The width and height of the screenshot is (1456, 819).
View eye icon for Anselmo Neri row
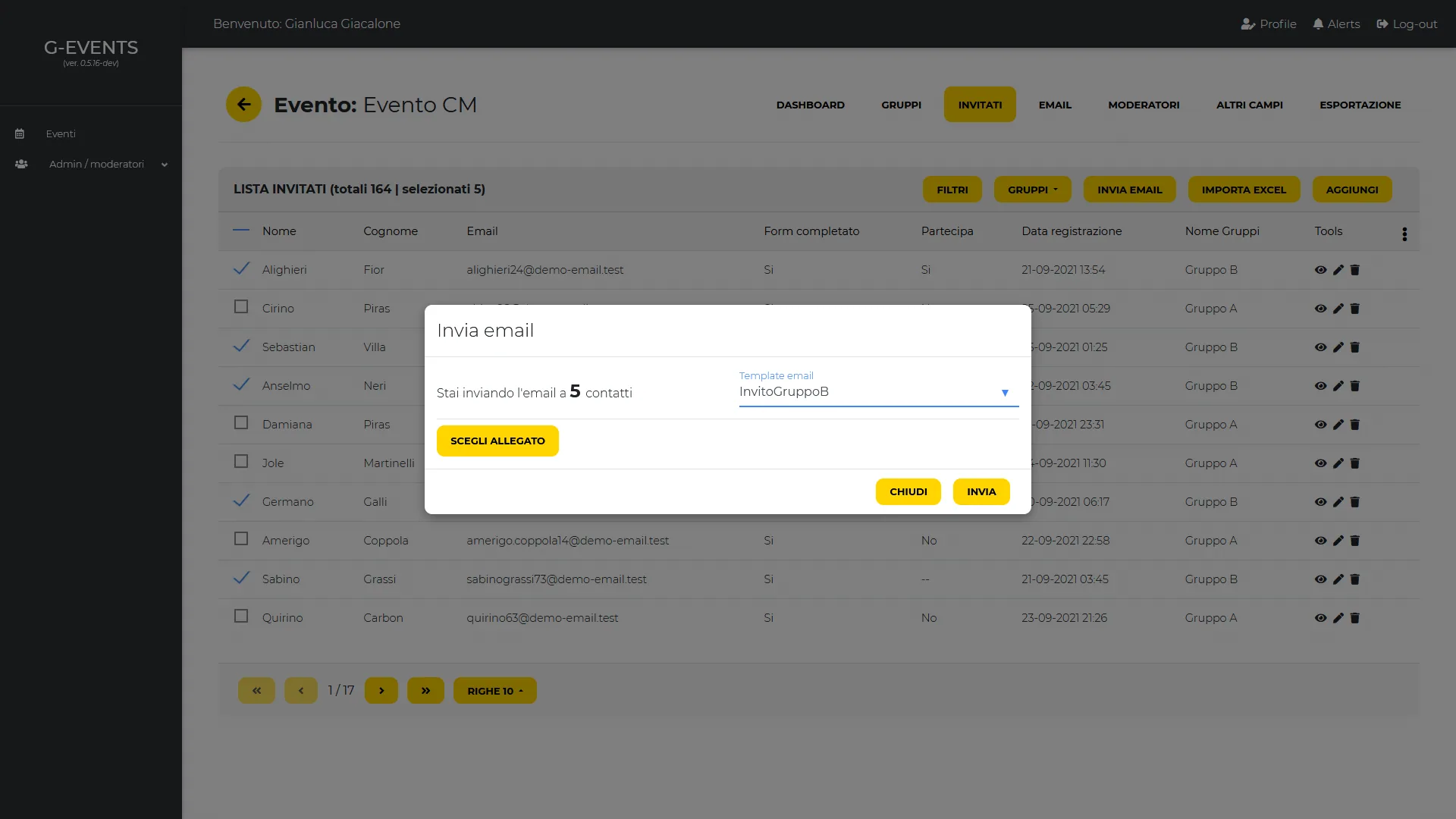(1320, 386)
